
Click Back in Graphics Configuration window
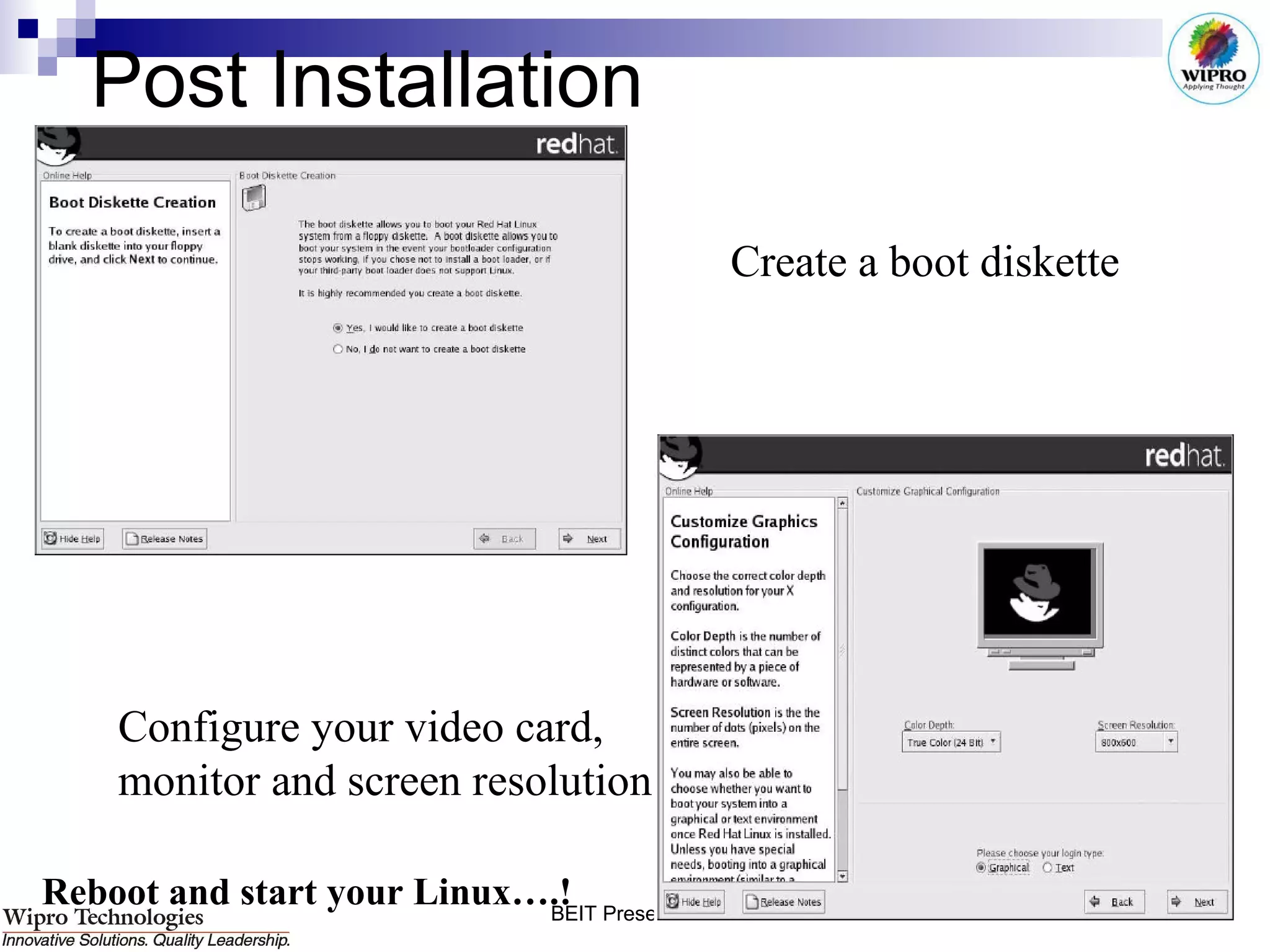pos(1114,902)
